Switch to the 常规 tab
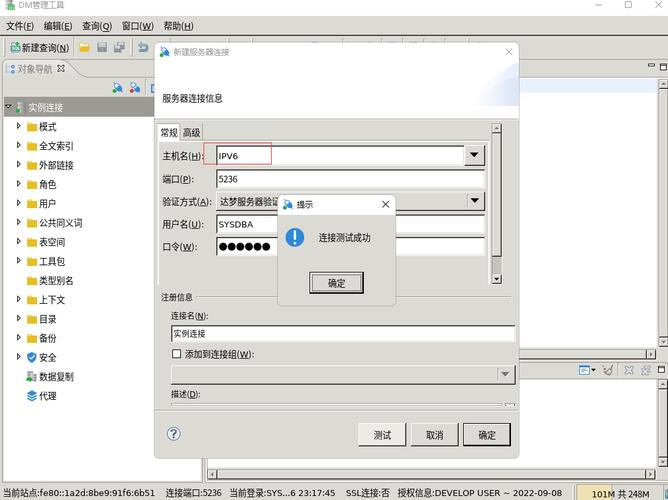 click(x=169, y=132)
